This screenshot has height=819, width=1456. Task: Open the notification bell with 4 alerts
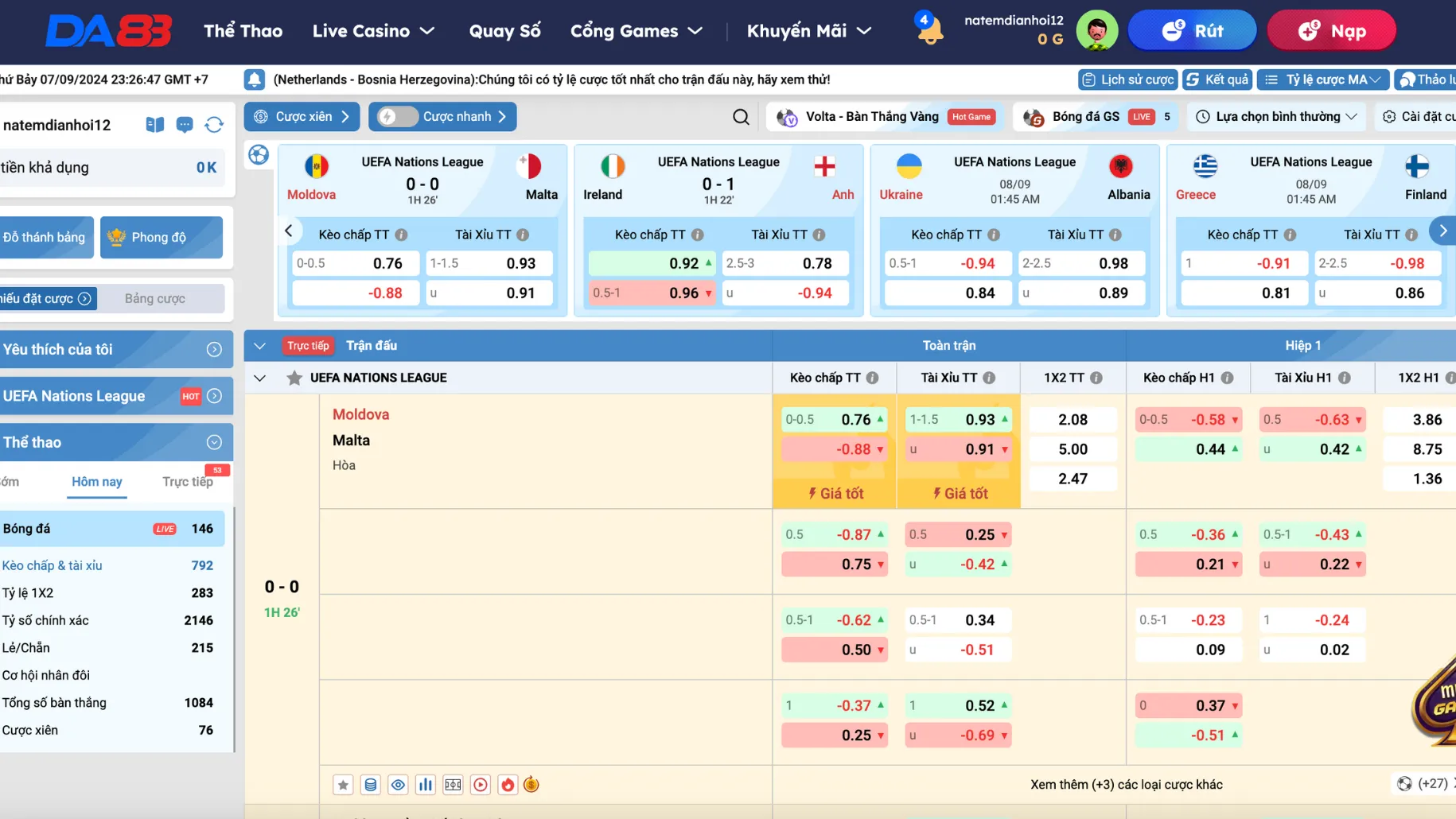(928, 29)
